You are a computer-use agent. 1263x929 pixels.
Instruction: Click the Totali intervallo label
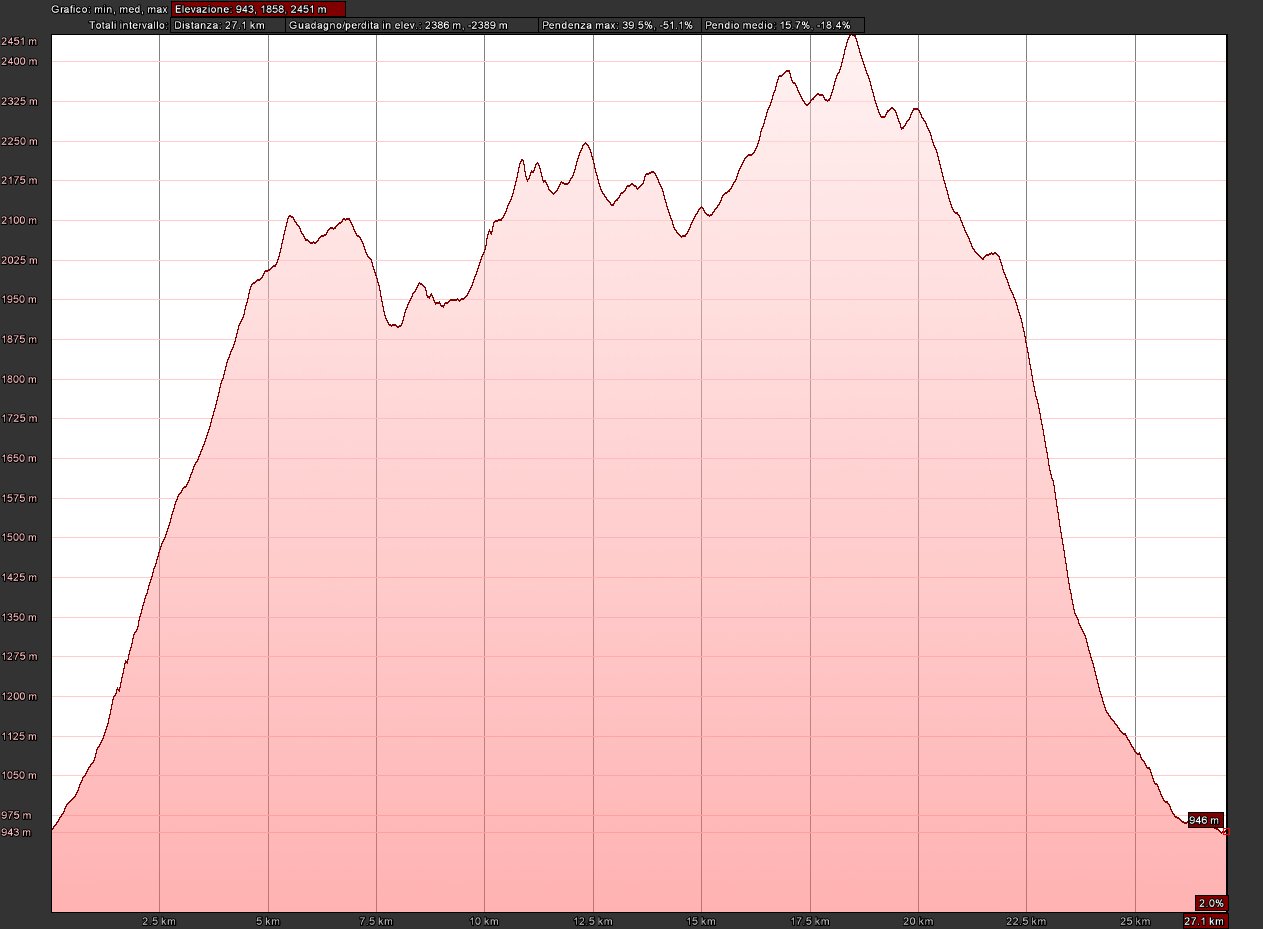coord(128,25)
